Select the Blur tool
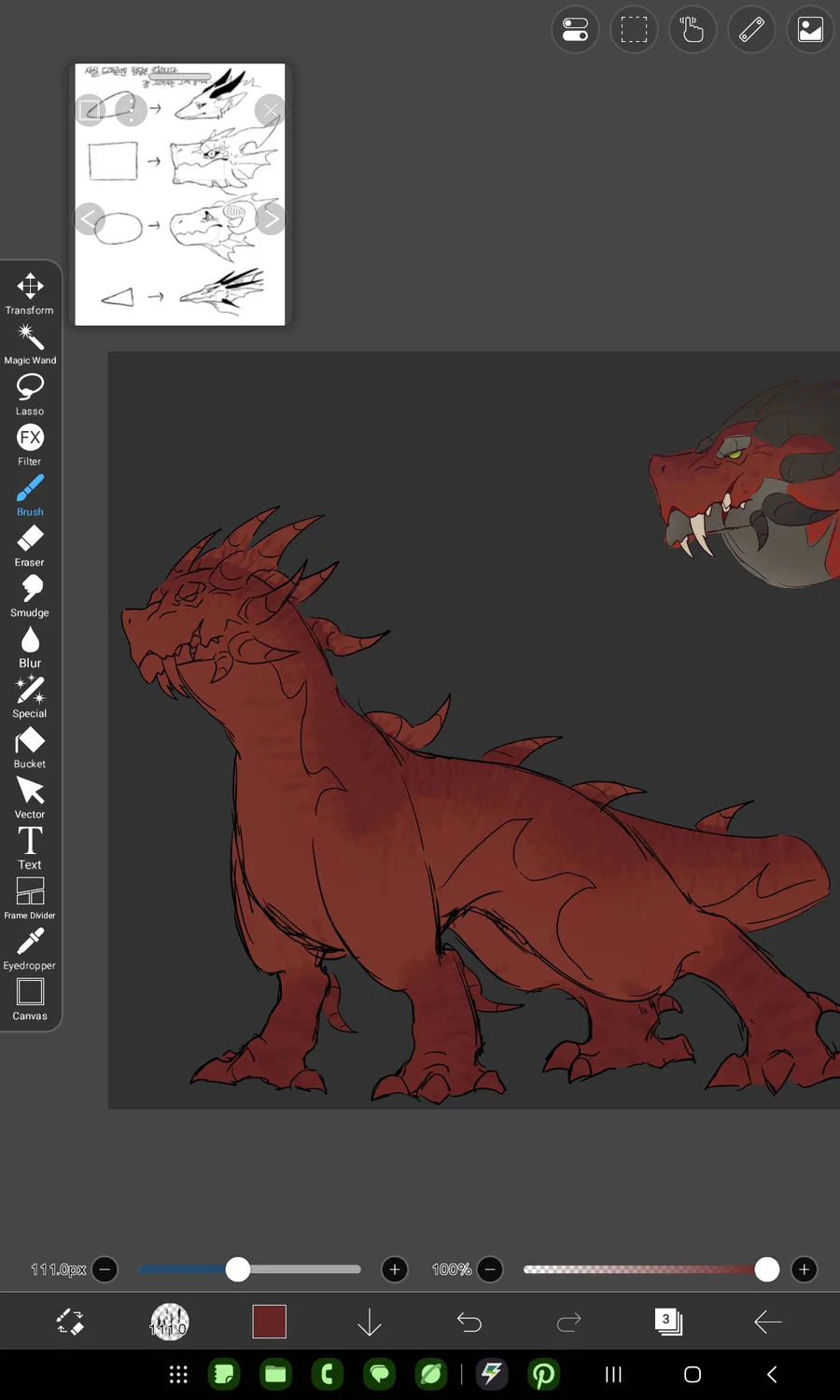 [30, 646]
